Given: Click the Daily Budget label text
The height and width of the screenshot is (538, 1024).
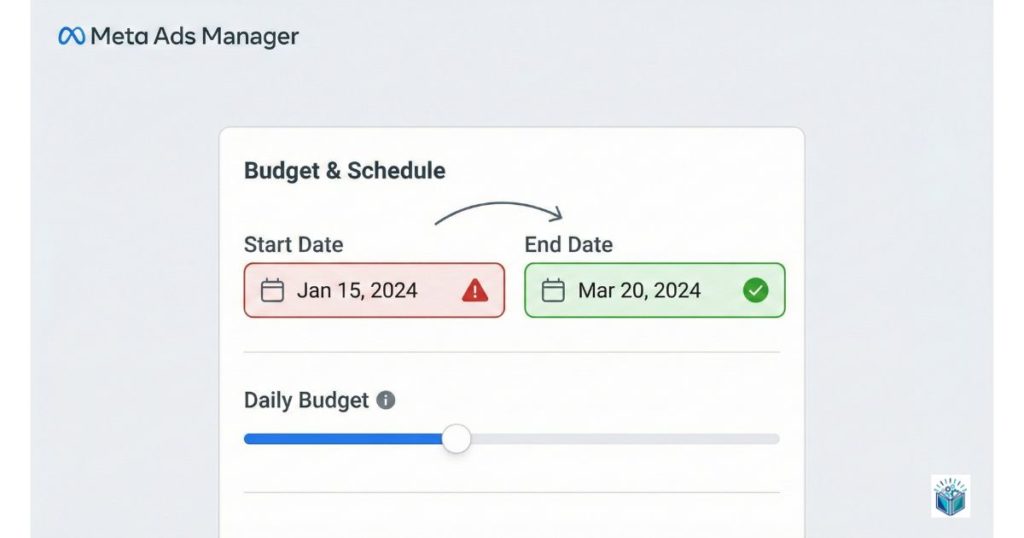Looking at the screenshot, I should tap(306, 401).
